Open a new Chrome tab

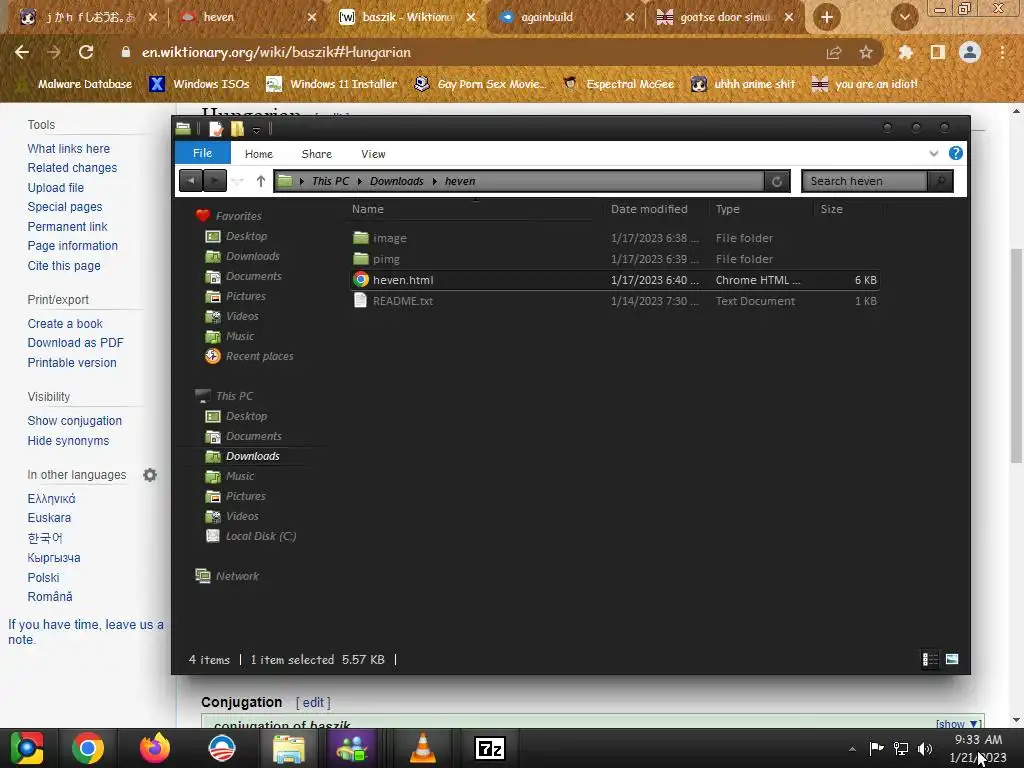click(827, 17)
